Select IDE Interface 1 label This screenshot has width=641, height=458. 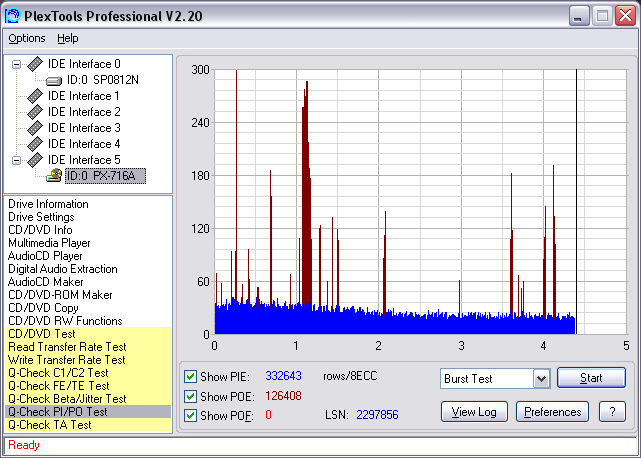(83, 96)
